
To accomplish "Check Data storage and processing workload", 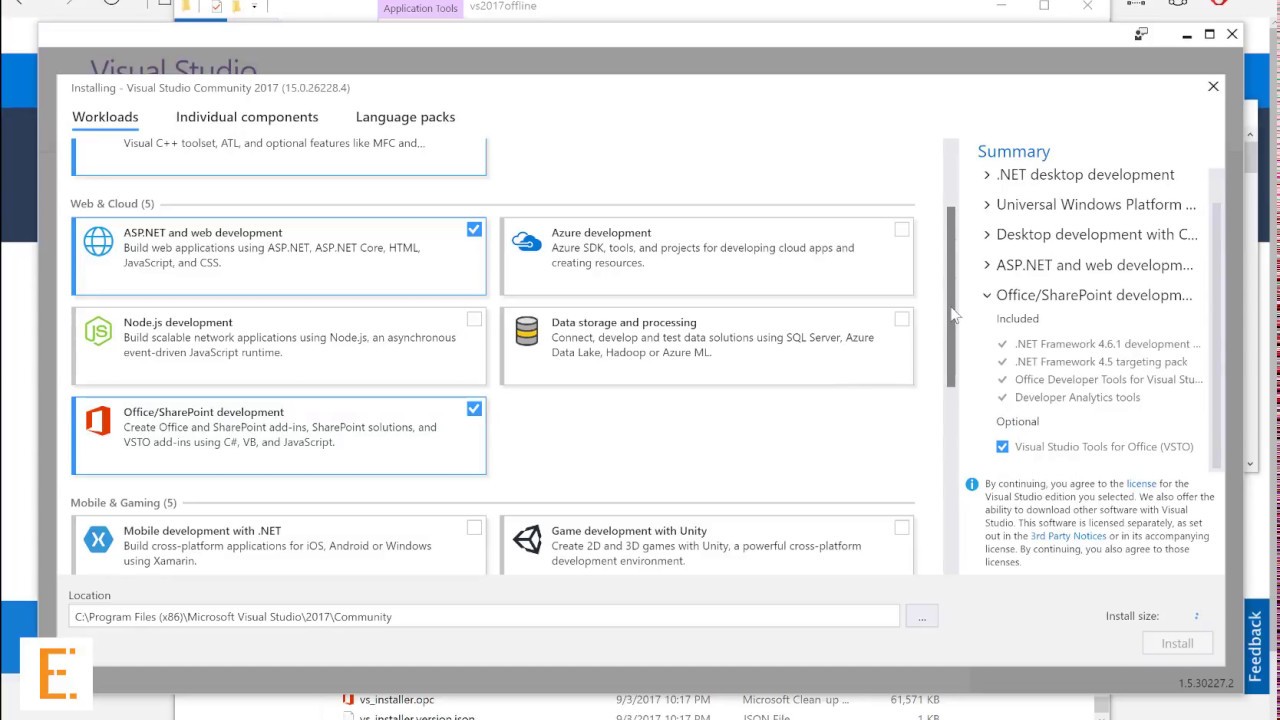I will click(902, 319).
